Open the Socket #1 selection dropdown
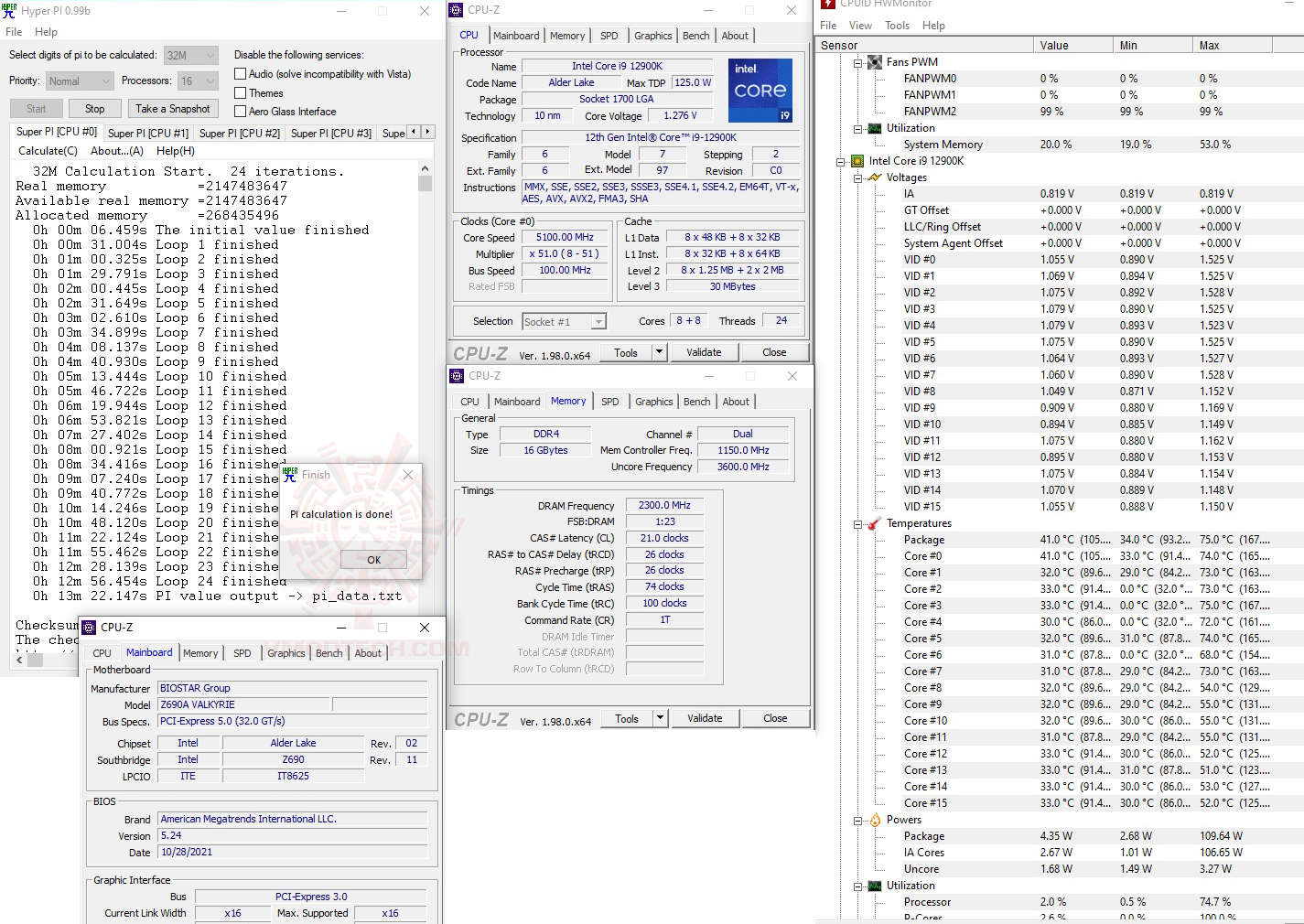Screen dimensions: 1304x924 click(x=564, y=322)
